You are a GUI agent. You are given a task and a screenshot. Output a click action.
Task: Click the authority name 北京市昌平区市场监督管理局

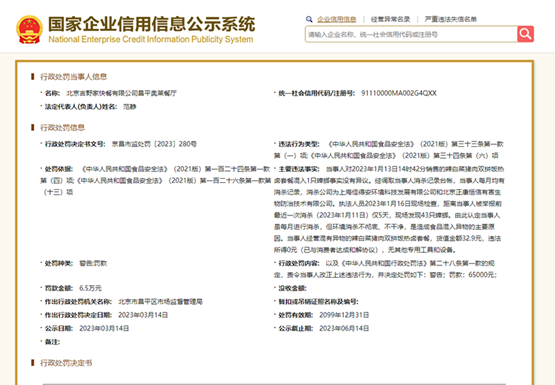tap(160, 302)
